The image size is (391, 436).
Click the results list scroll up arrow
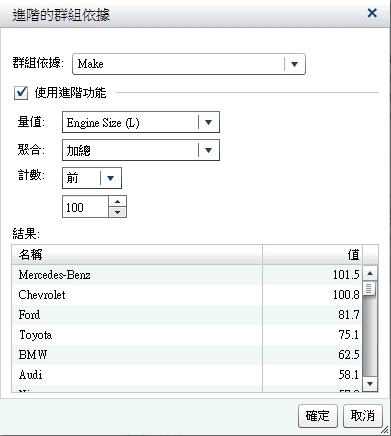[370, 274]
